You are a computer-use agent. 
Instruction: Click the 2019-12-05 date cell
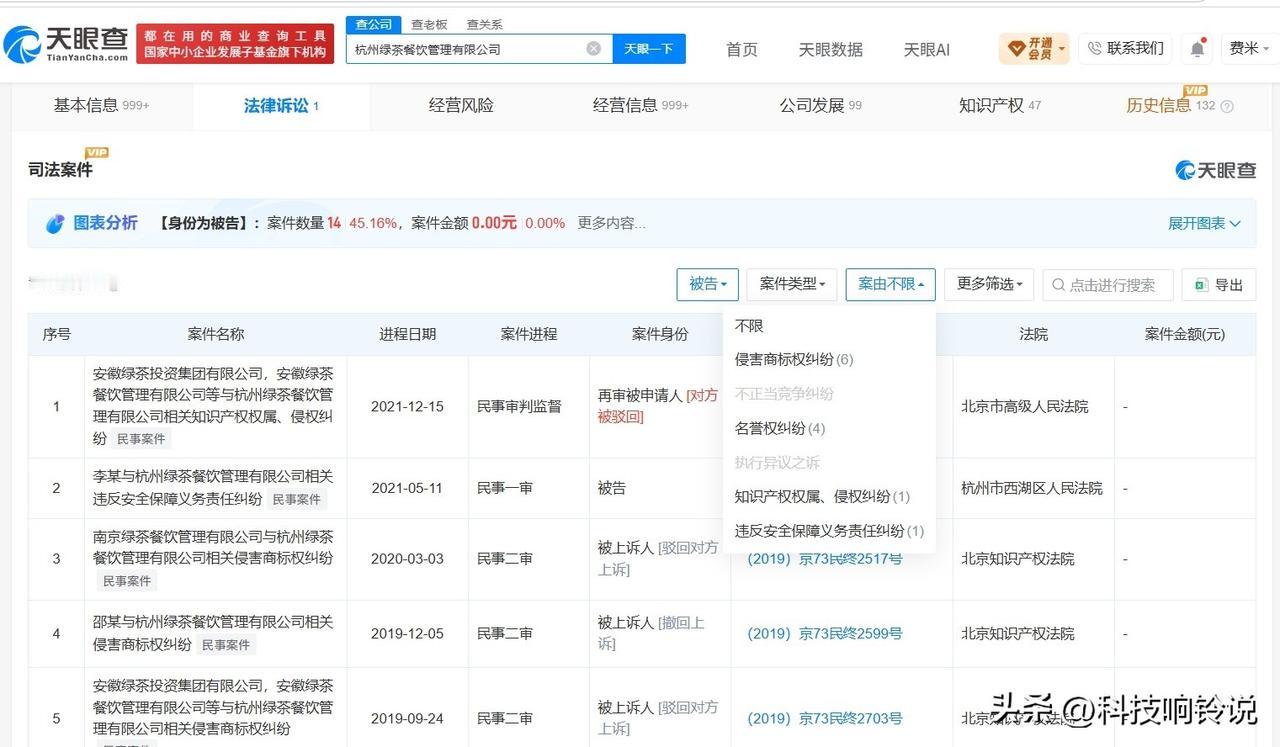coord(407,633)
